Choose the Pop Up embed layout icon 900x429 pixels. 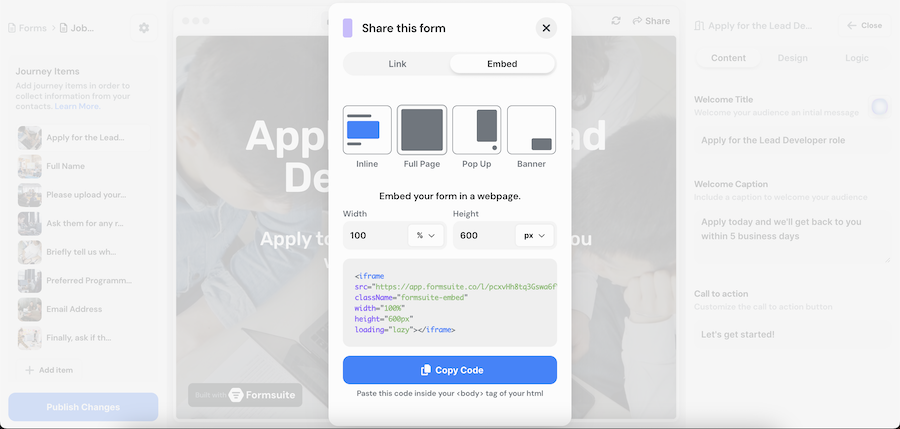pyautogui.click(x=477, y=130)
